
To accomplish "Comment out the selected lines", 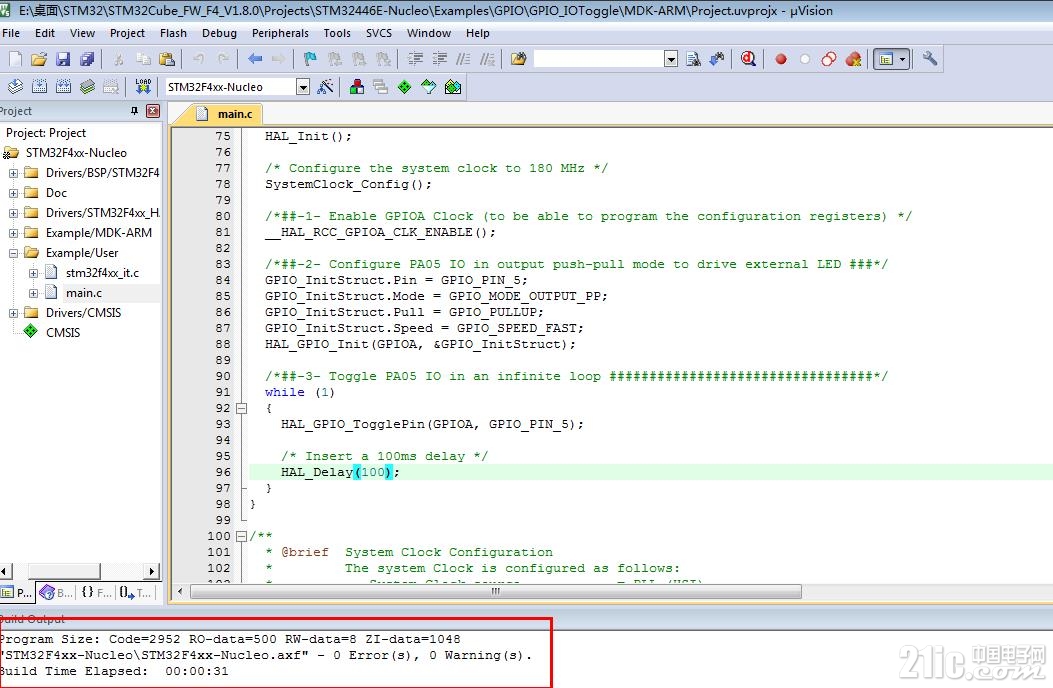I will (x=463, y=59).
